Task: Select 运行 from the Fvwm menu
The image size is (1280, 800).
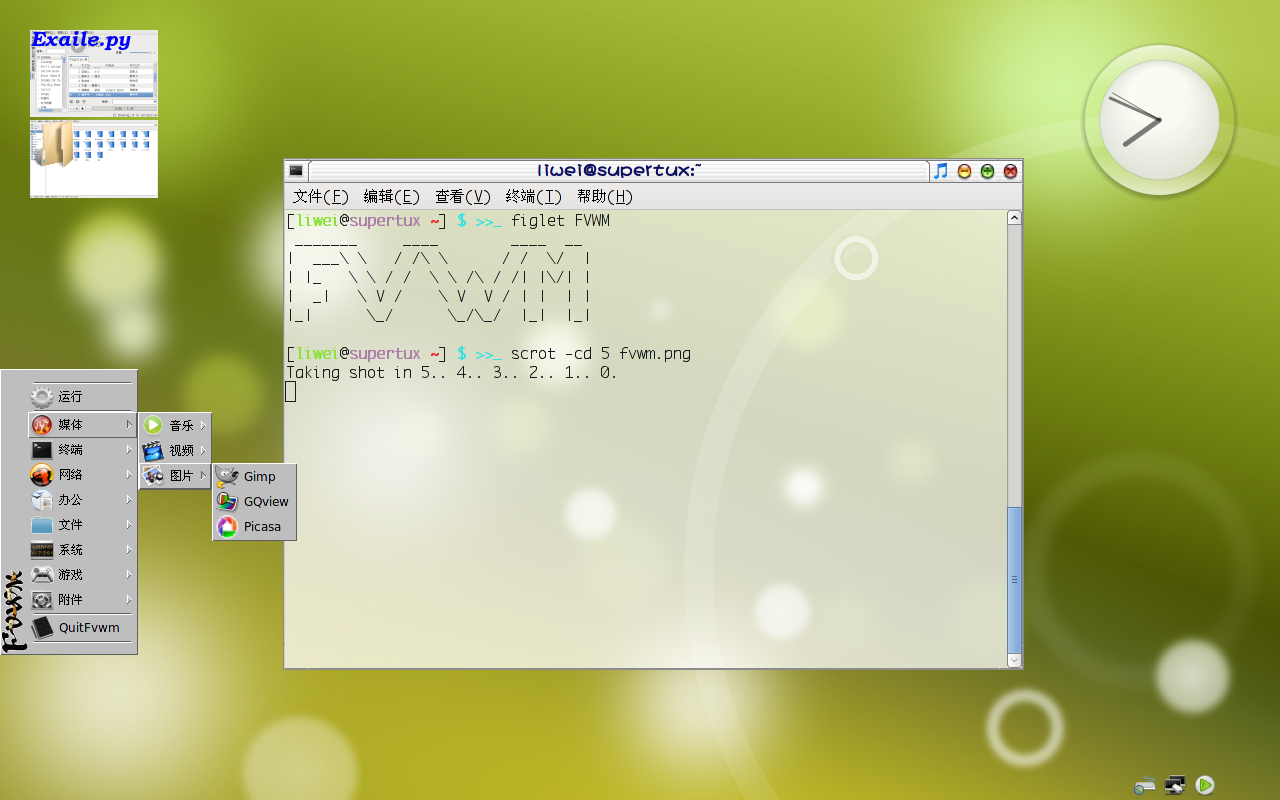Action: (x=83, y=397)
